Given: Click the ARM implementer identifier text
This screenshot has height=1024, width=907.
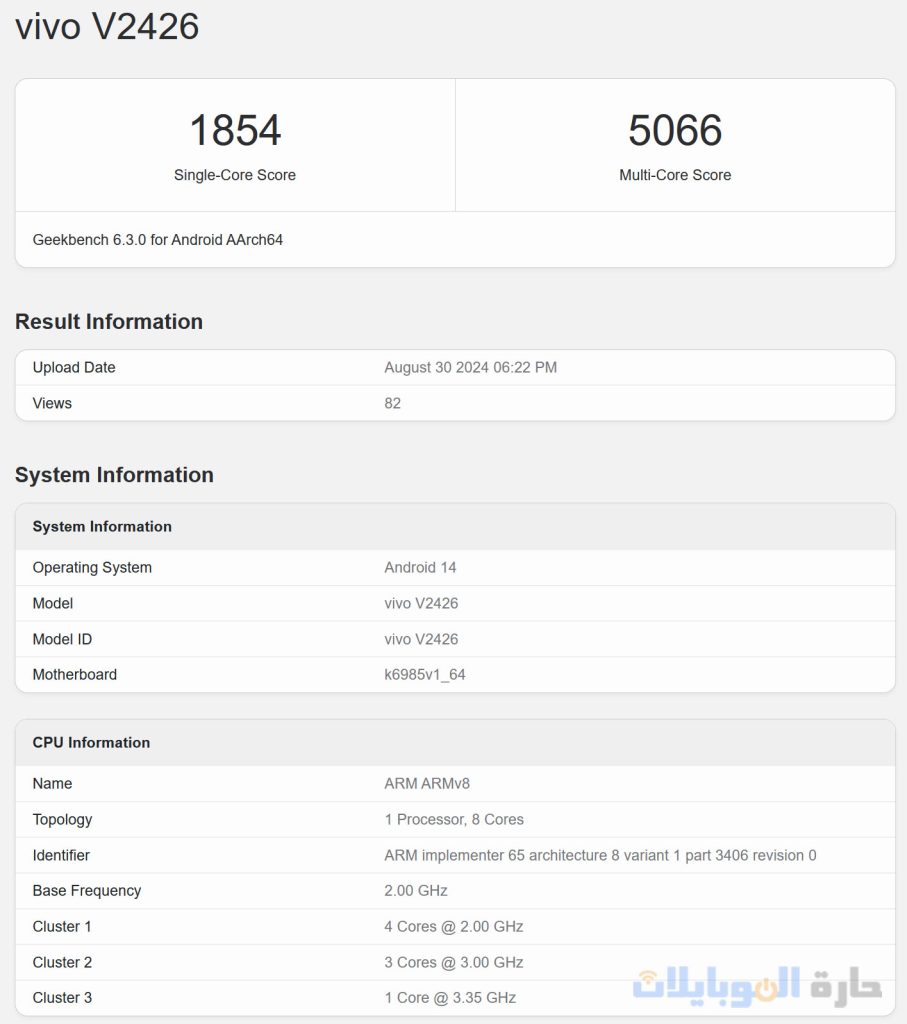Looking at the screenshot, I should pos(600,856).
